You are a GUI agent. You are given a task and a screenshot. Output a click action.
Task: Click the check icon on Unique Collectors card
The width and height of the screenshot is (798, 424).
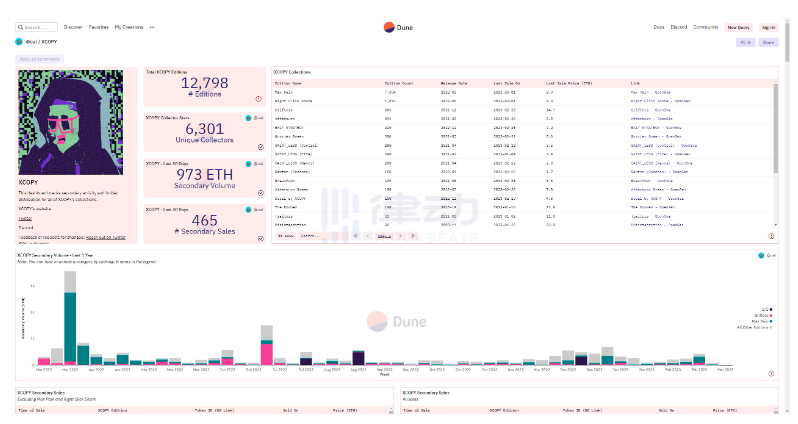click(x=261, y=147)
